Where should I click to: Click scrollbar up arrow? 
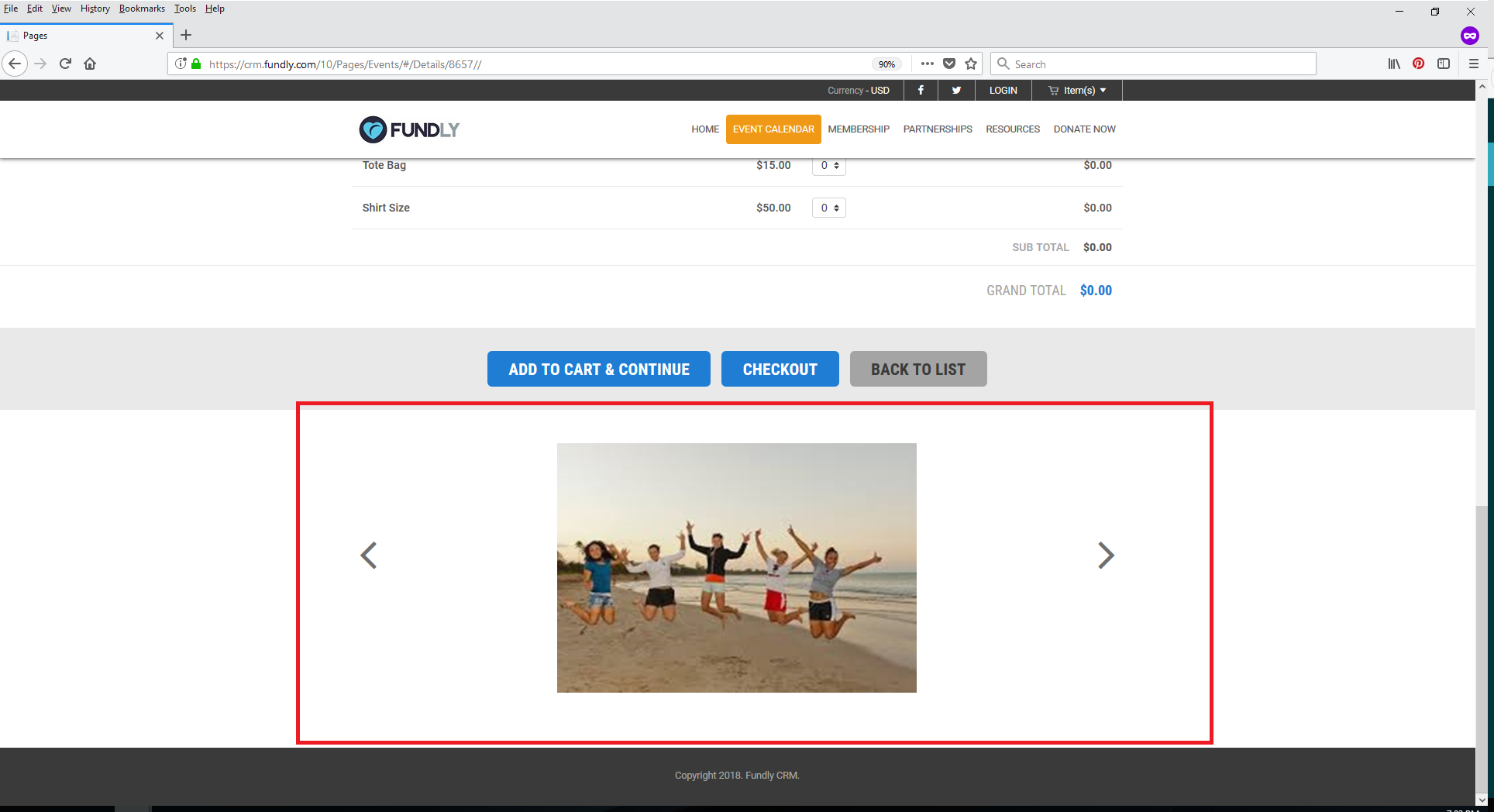1482,86
